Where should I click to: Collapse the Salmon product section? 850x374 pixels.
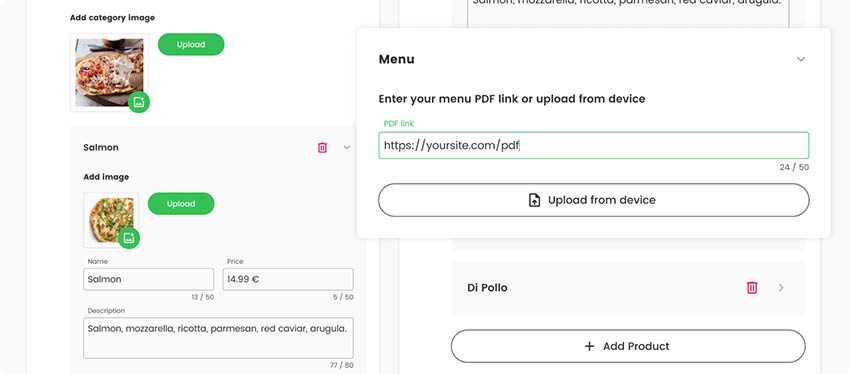[x=347, y=147]
